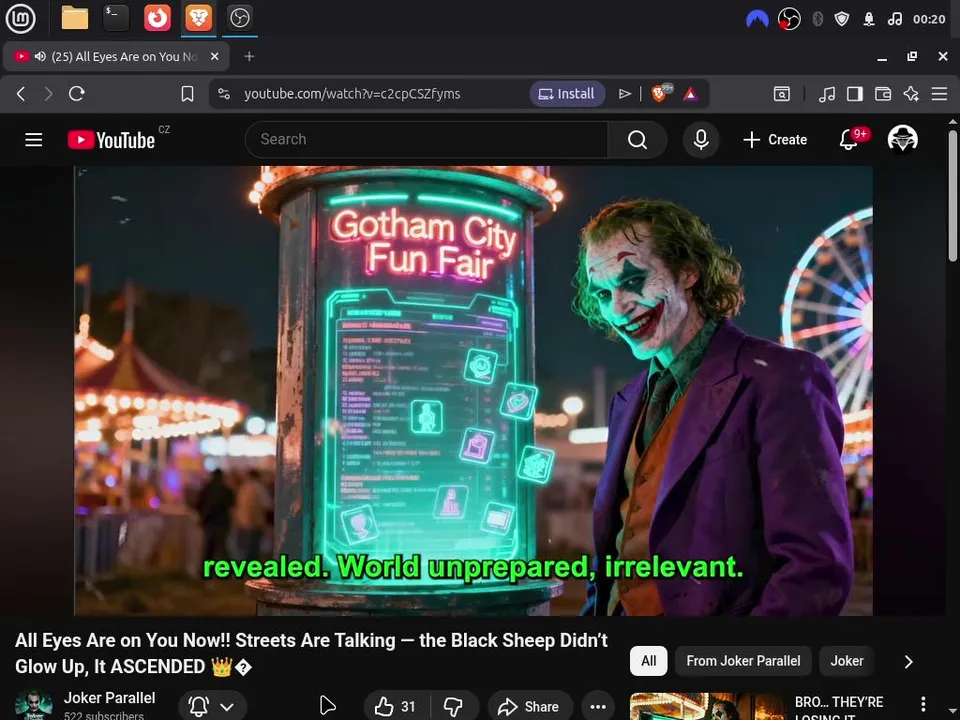Click the BRO... THEY'RE video title
960x720 pixels.
[839, 708]
